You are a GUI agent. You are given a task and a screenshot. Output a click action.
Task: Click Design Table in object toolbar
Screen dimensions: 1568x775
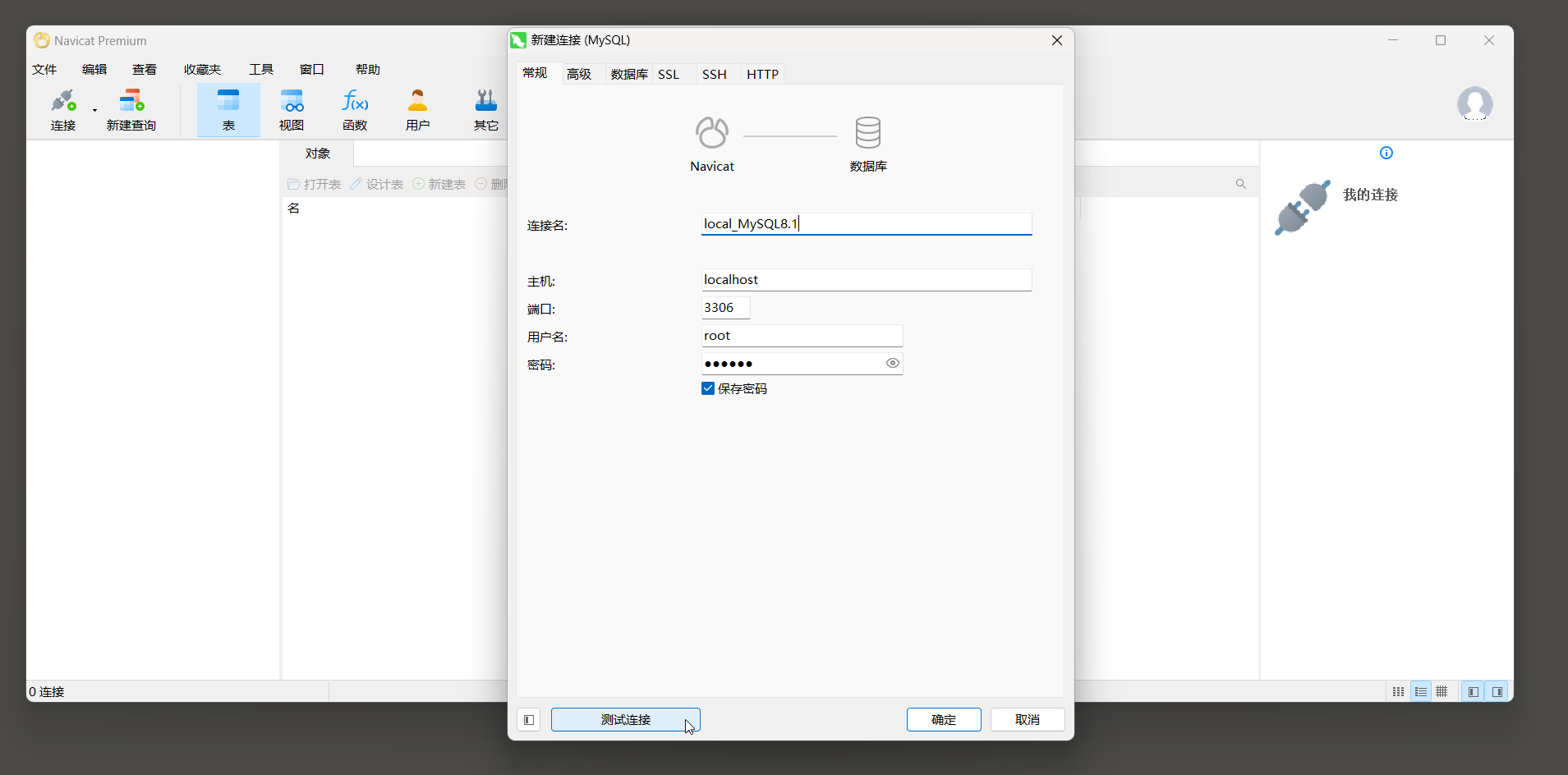376,184
